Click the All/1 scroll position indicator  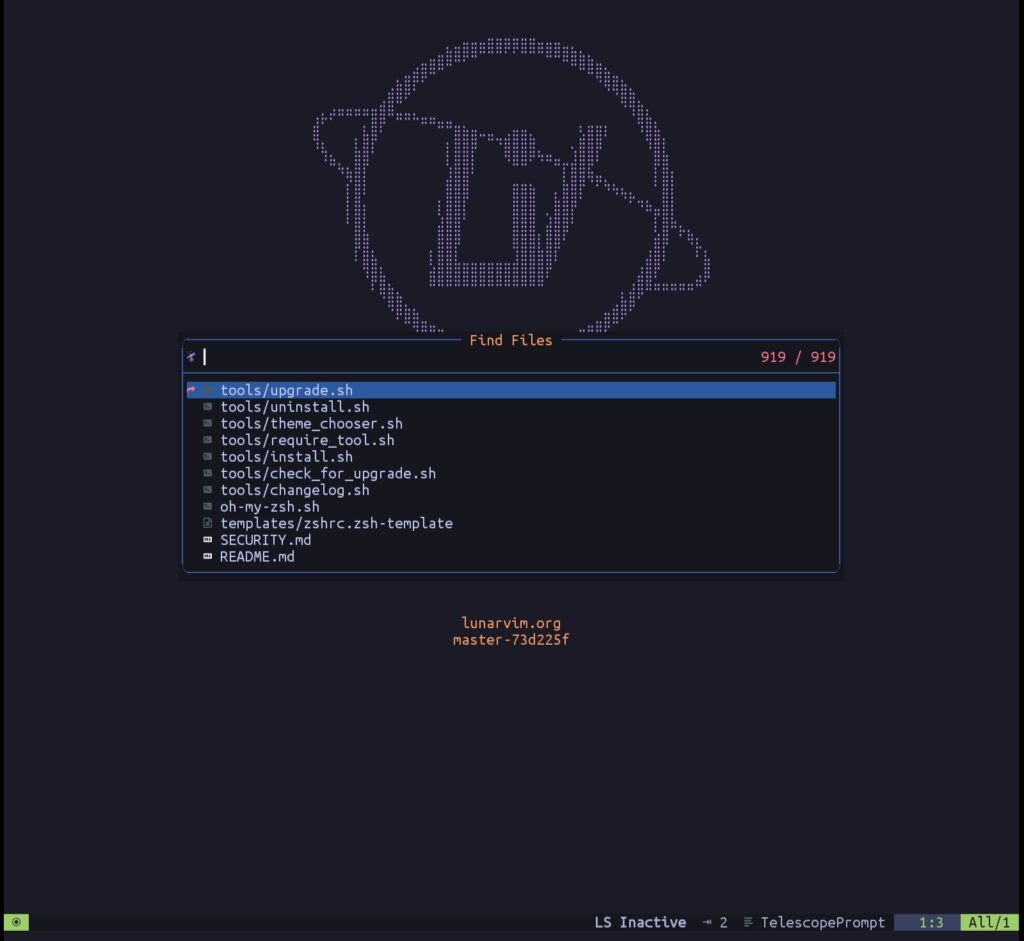(988, 922)
